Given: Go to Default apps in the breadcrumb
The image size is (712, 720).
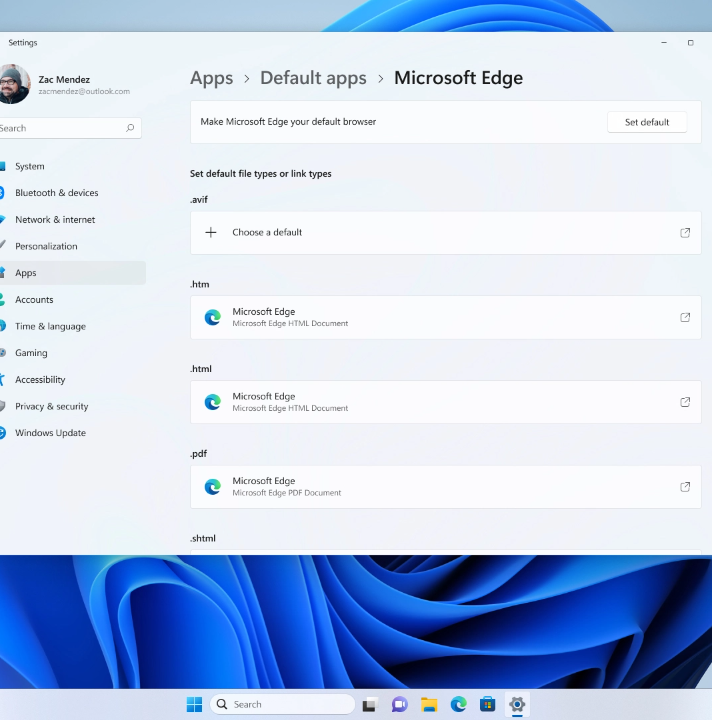Looking at the screenshot, I should tap(313, 78).
